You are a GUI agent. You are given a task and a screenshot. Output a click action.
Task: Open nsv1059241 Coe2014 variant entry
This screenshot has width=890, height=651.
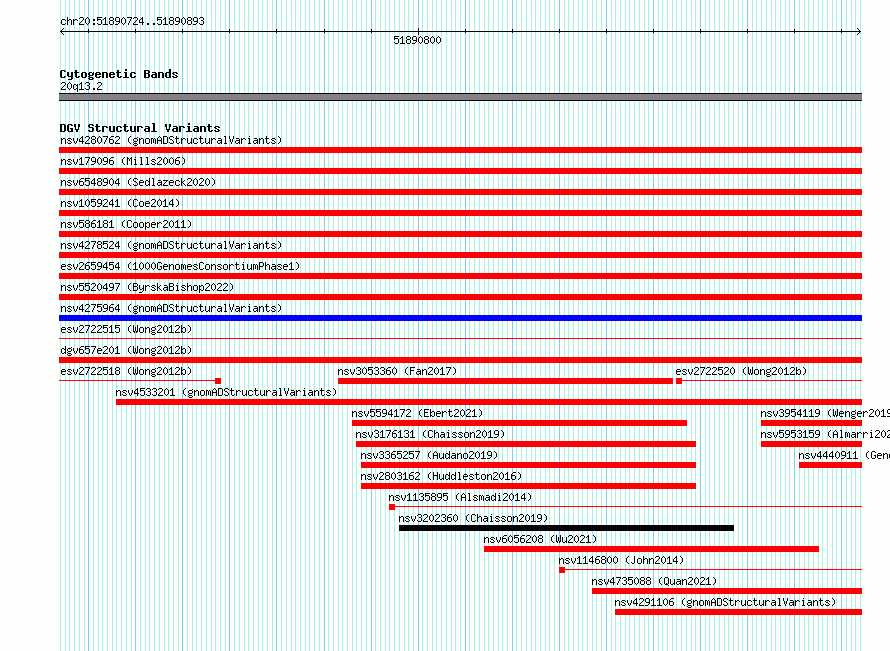tap(120, 203)
